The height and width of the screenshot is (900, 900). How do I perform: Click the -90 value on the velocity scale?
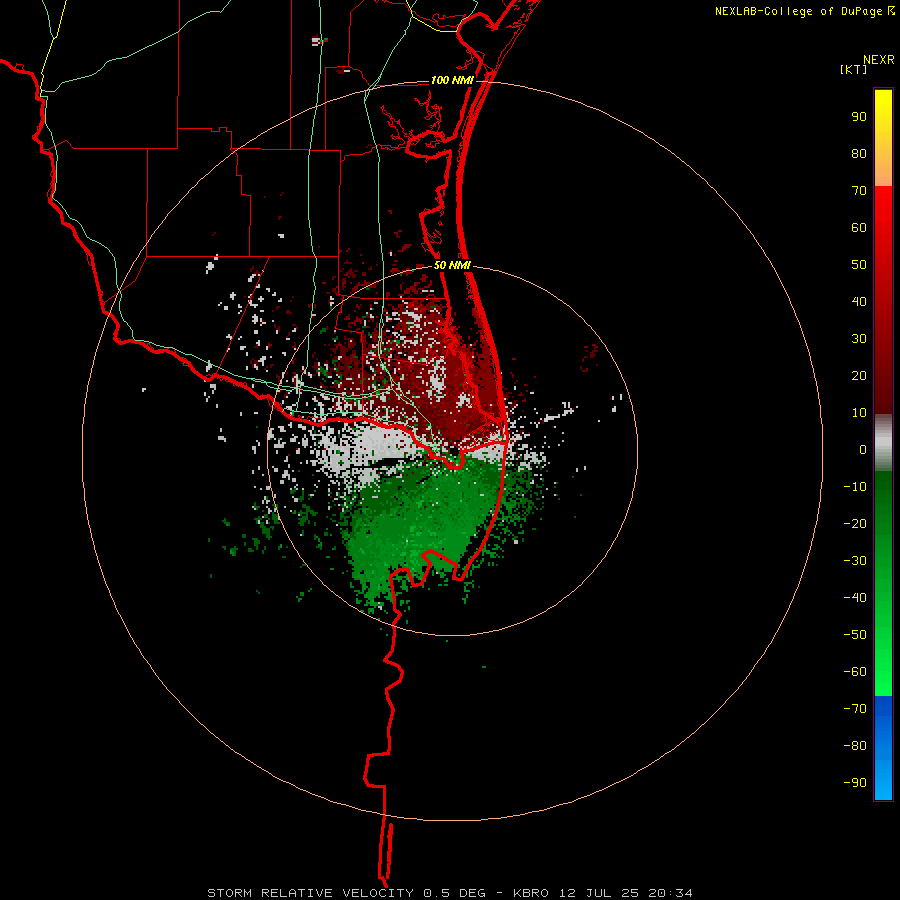click(855, 783)
